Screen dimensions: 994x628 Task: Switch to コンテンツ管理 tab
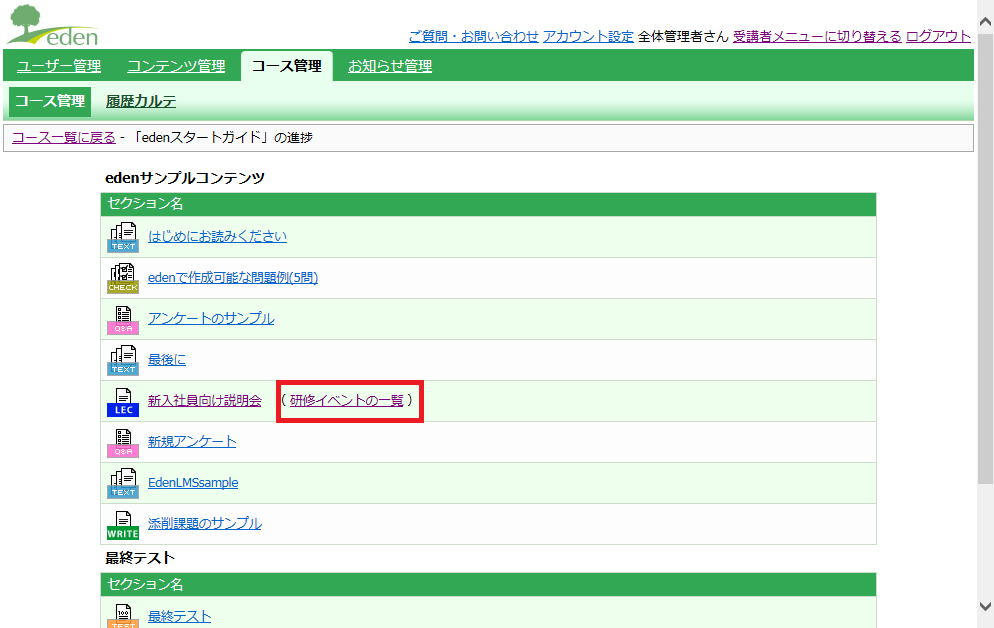[176, 66]
